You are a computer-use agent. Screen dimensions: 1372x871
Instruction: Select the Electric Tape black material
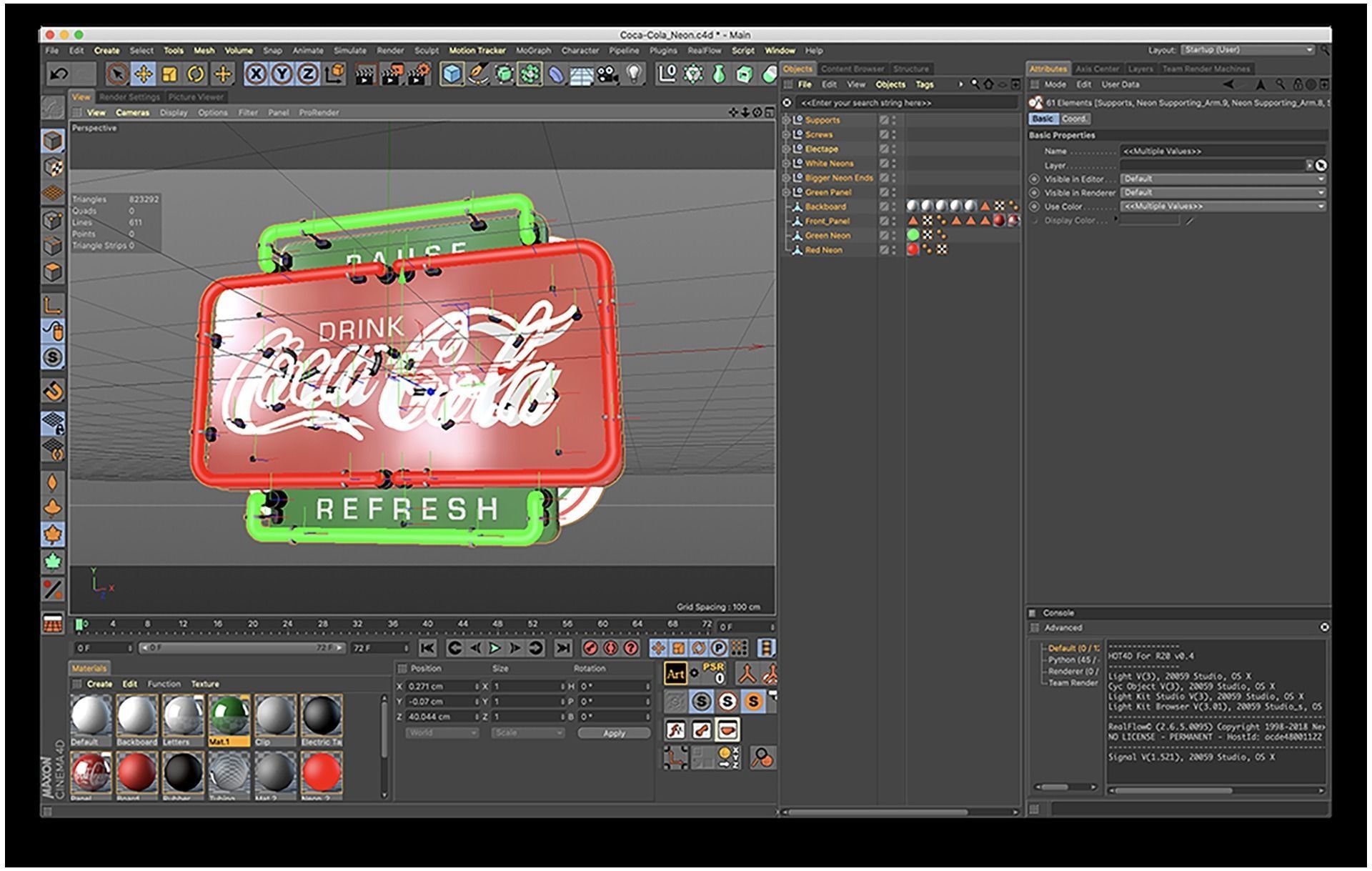click(321, 720)
